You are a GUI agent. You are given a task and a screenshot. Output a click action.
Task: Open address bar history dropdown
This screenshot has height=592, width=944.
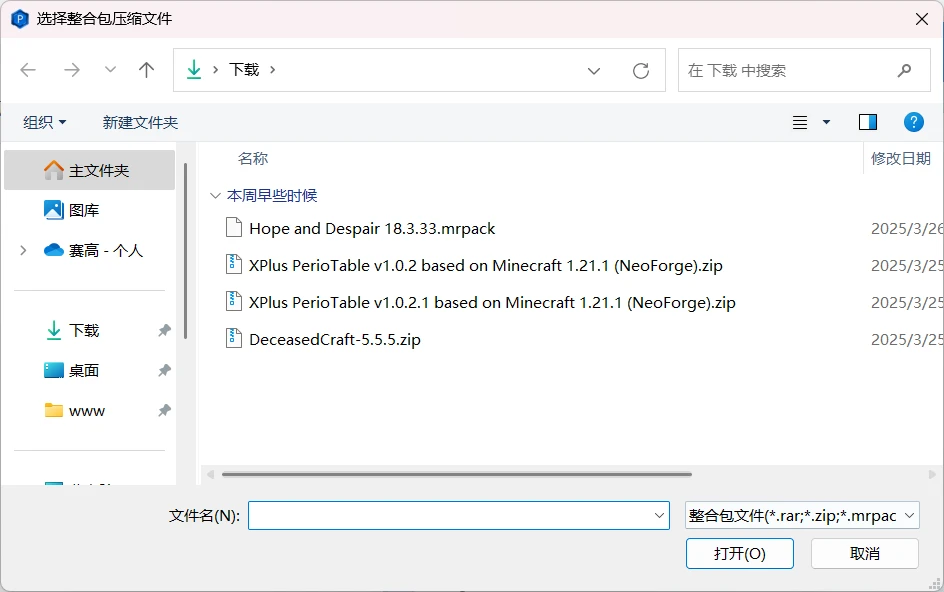(594, 71)
